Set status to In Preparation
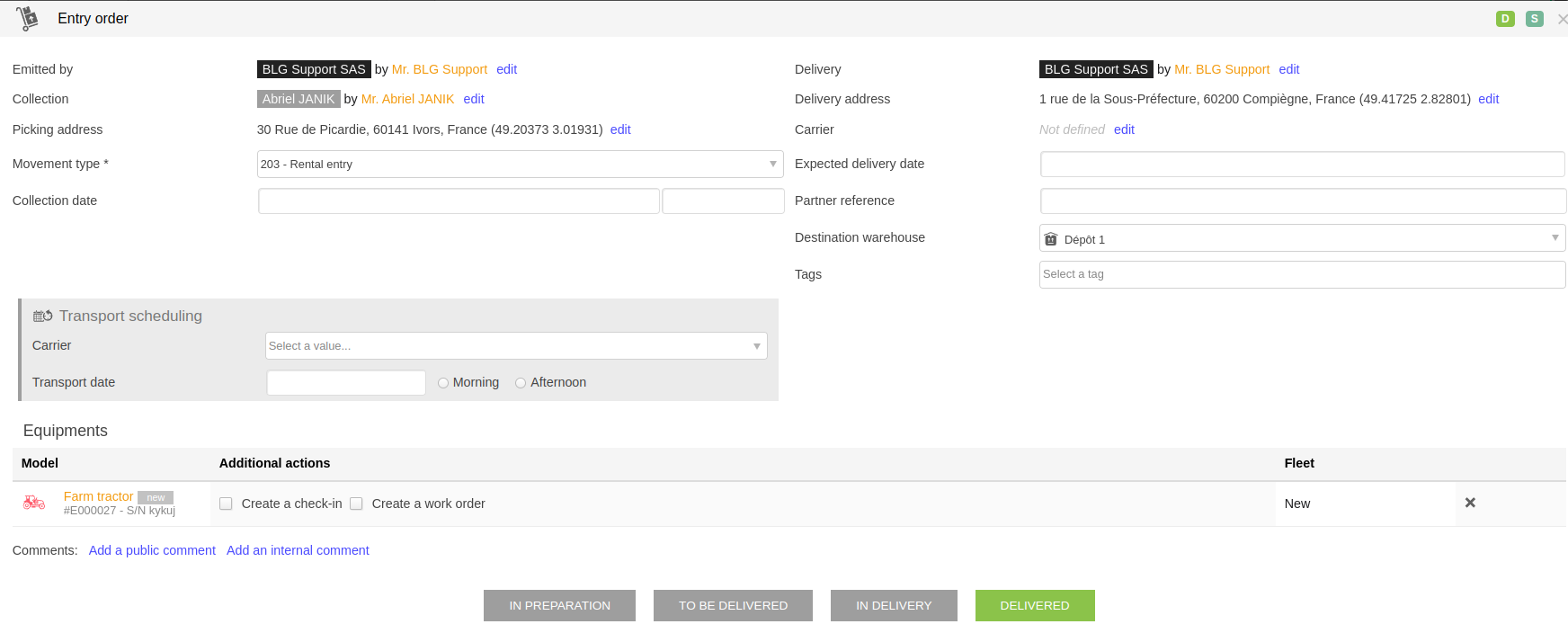Image resolution: width=1568 pixels, height=633 pixels. (x=559, y=606)
